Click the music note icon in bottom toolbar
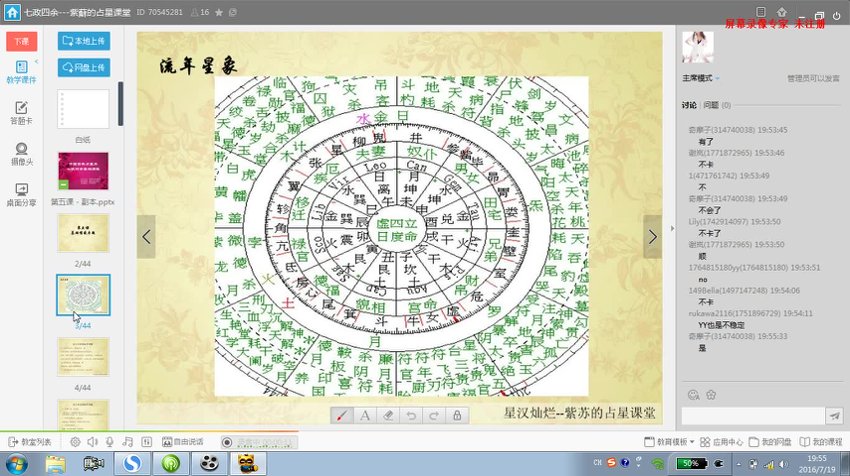This screenshot has width=850, height=476. [x=127, y=442]
